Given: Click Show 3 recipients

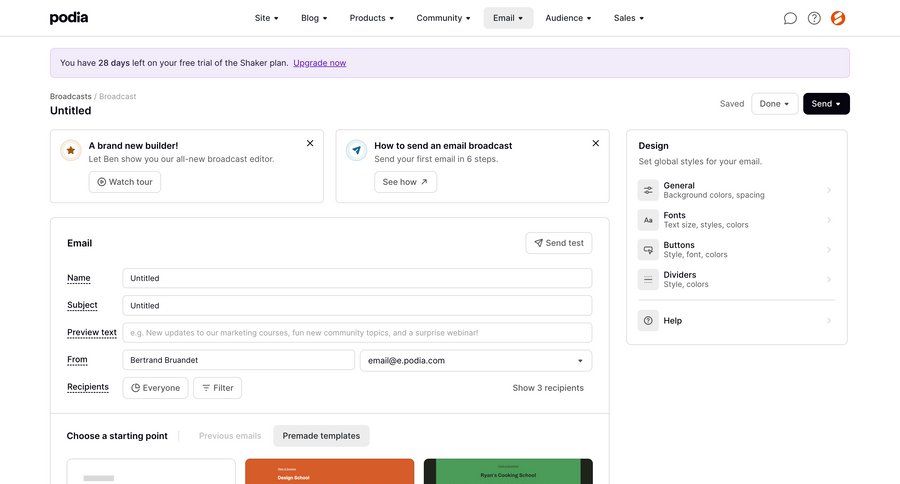Looking at the screenshot, I should tap(548, 388).
